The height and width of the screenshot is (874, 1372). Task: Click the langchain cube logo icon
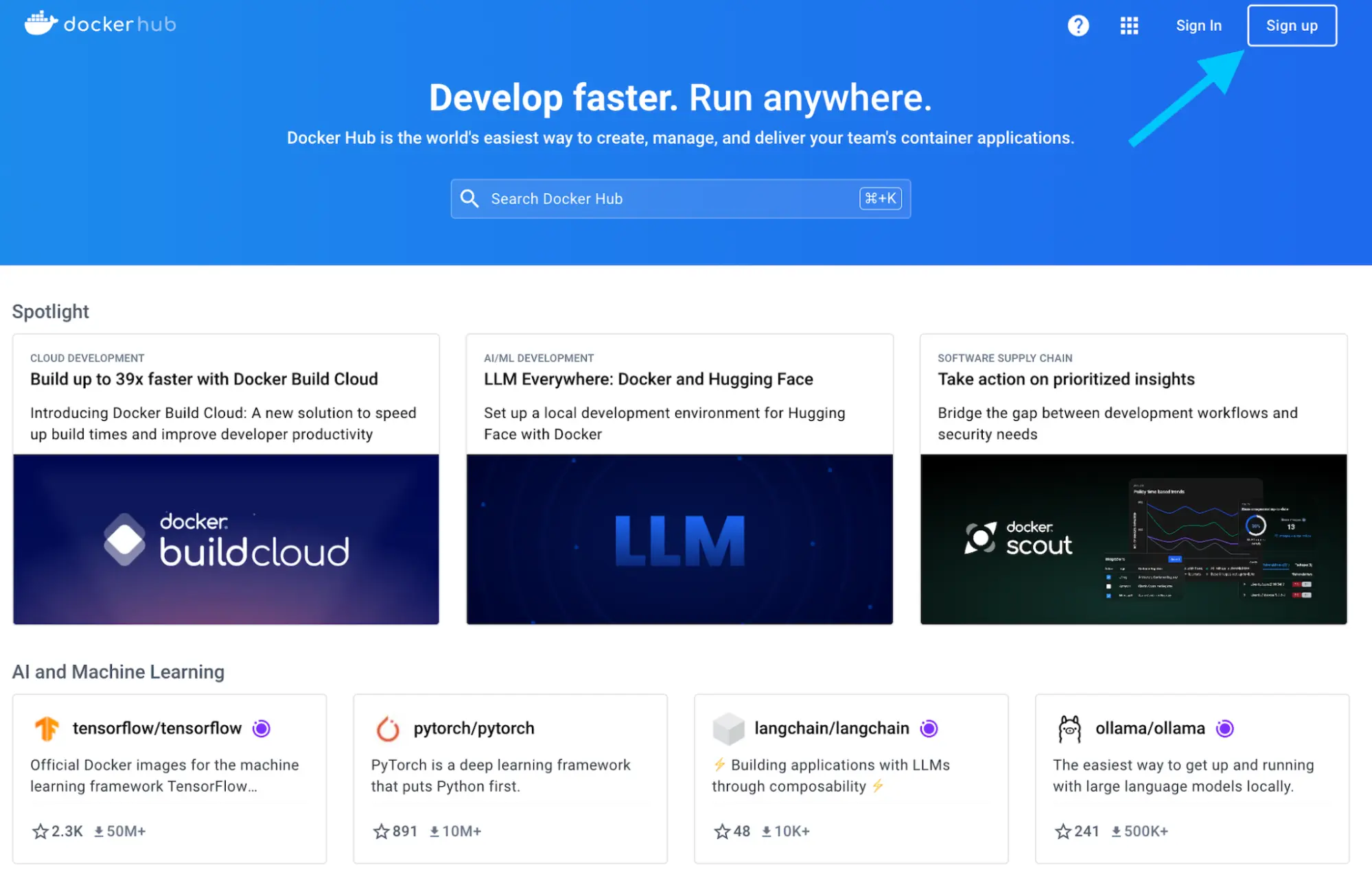pos(729,728)
